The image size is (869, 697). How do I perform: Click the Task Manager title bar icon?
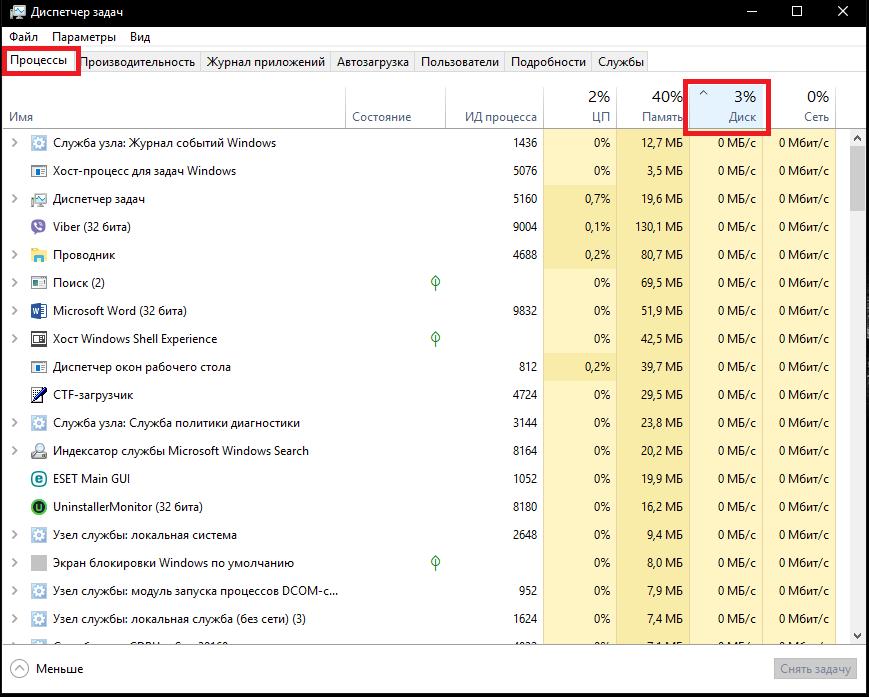[18, 12]
